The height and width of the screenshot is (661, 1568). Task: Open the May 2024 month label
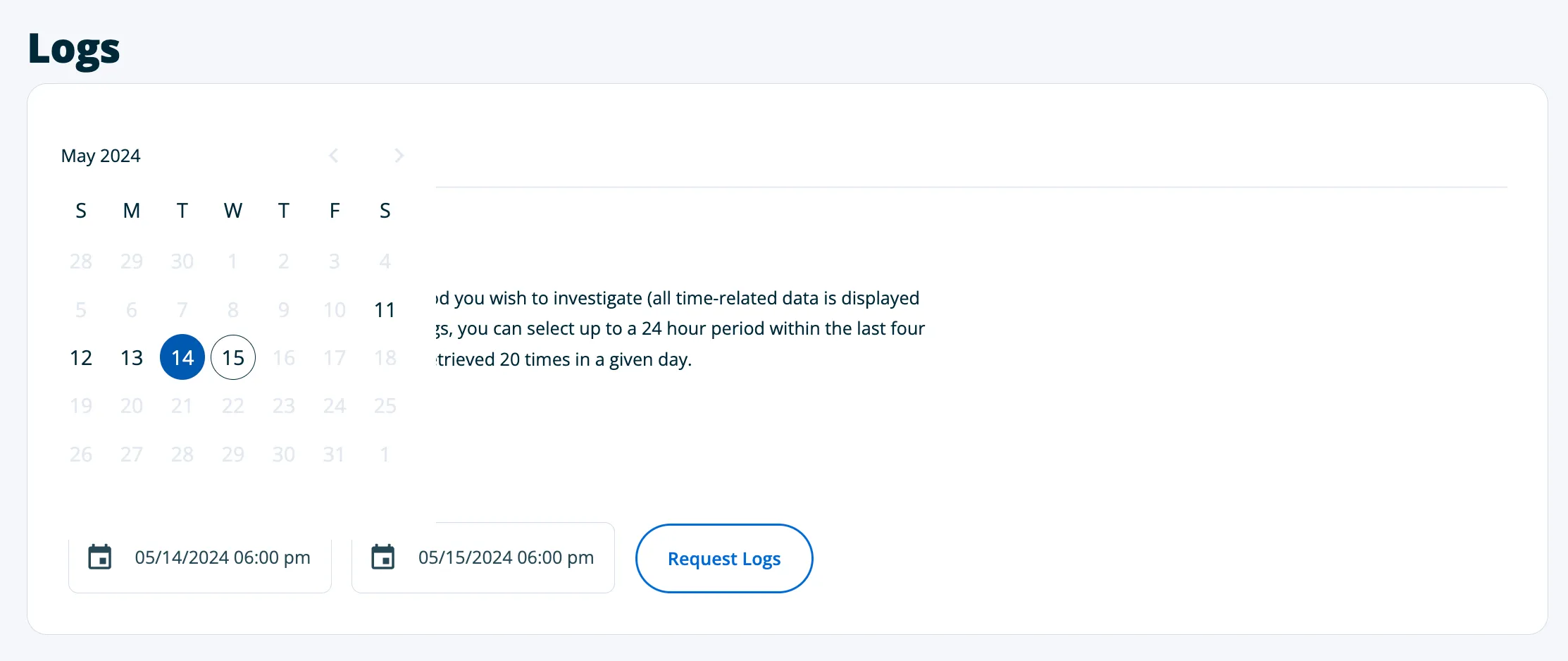101,156
